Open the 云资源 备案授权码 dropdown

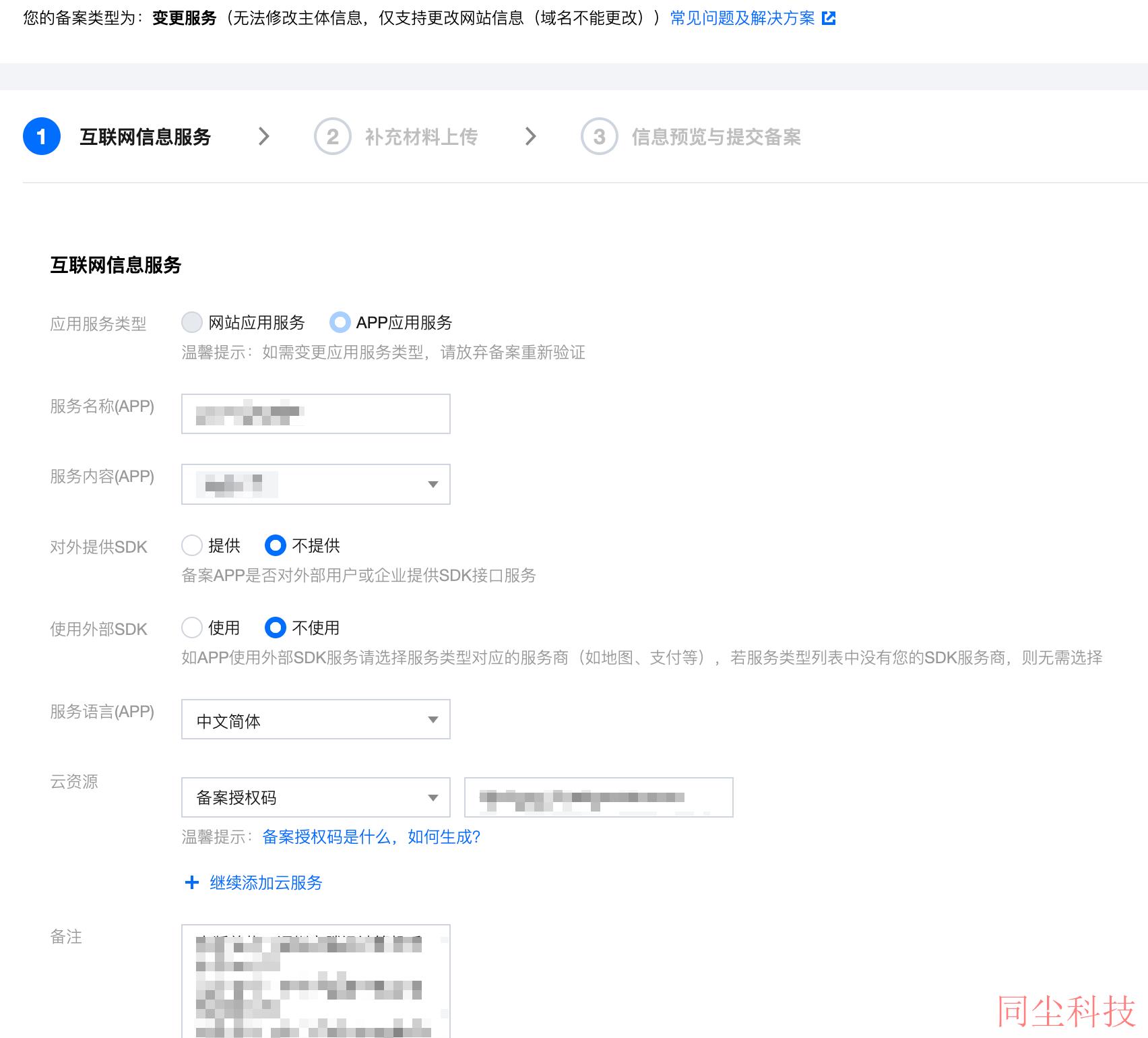(316, 797)
